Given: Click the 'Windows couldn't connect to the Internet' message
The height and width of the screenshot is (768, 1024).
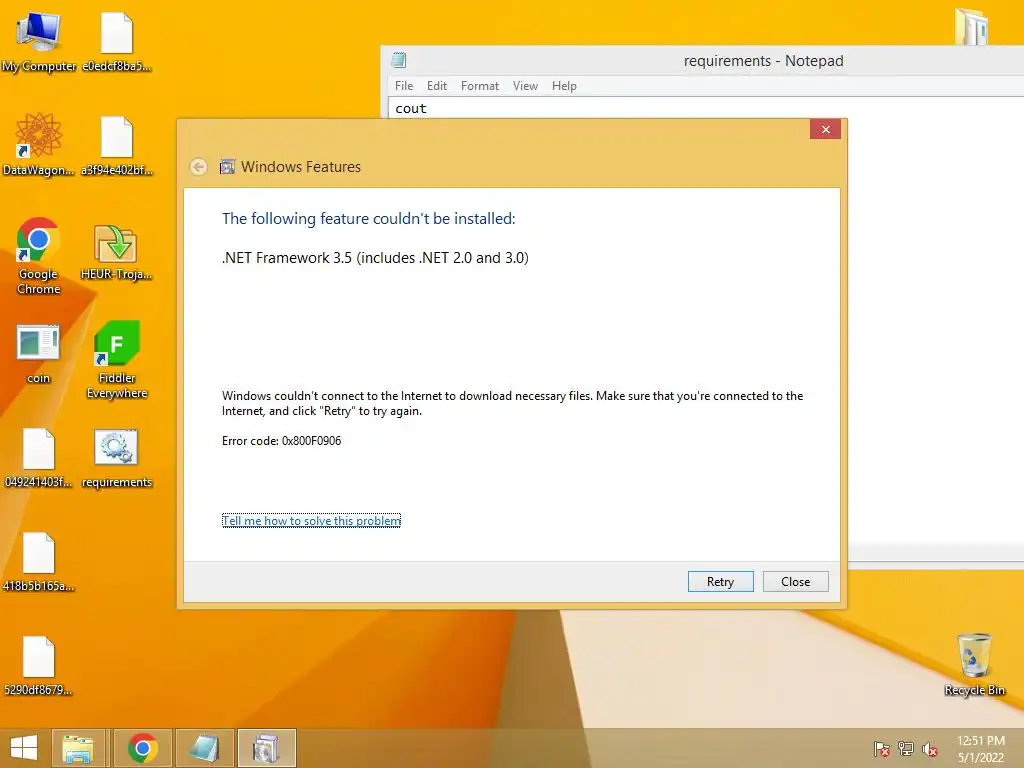Looking at the screenshot, I should click(x=513, y=403).
